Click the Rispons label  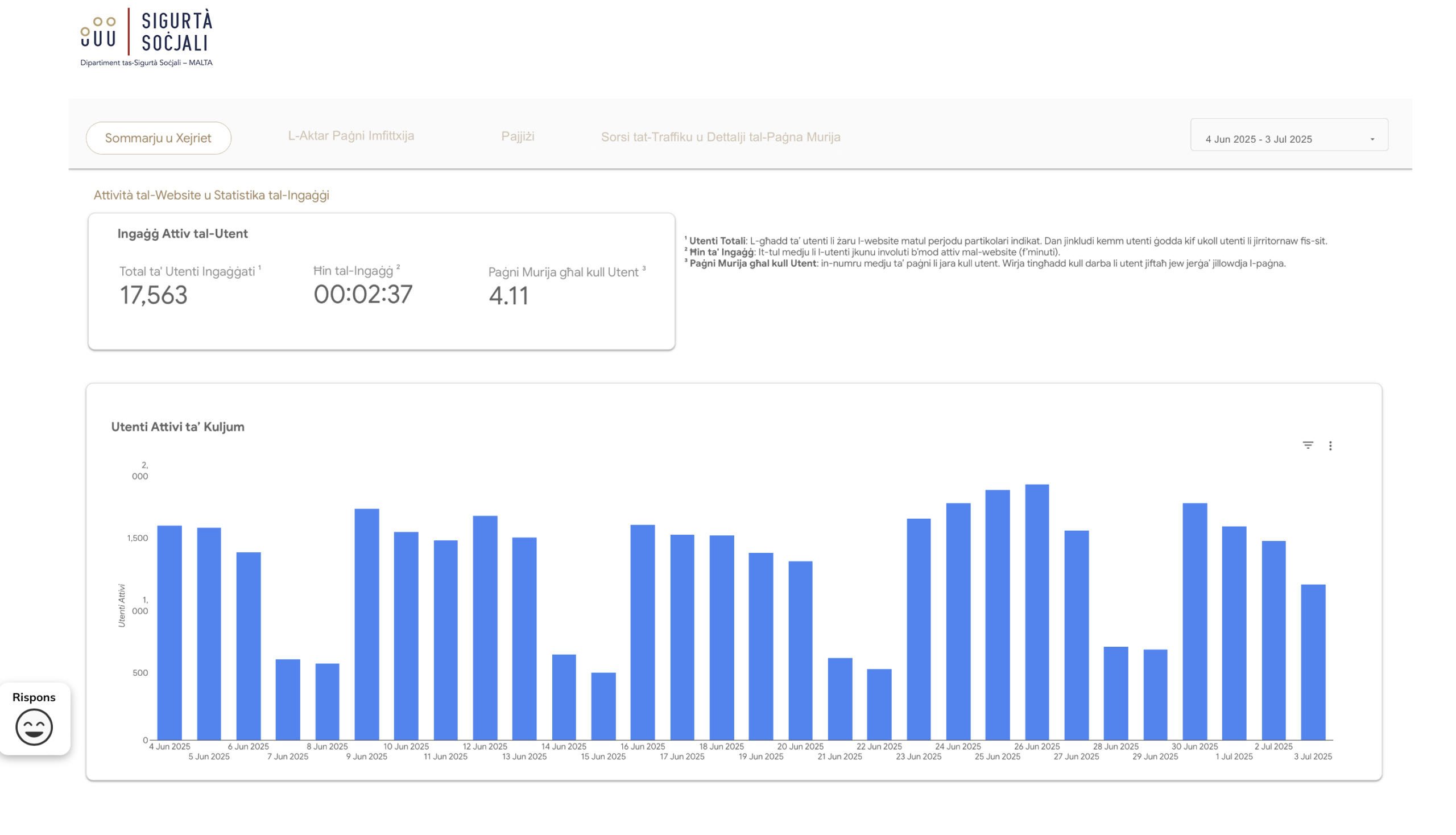pyautogui.click(x=34, y=697)
